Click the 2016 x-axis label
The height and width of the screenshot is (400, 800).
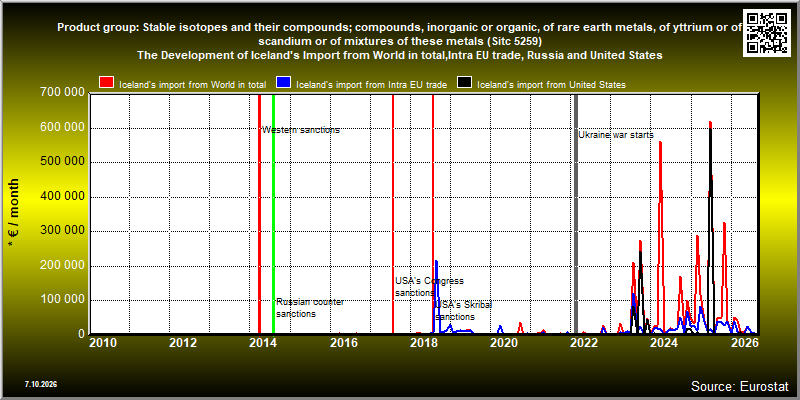(343, 342)
